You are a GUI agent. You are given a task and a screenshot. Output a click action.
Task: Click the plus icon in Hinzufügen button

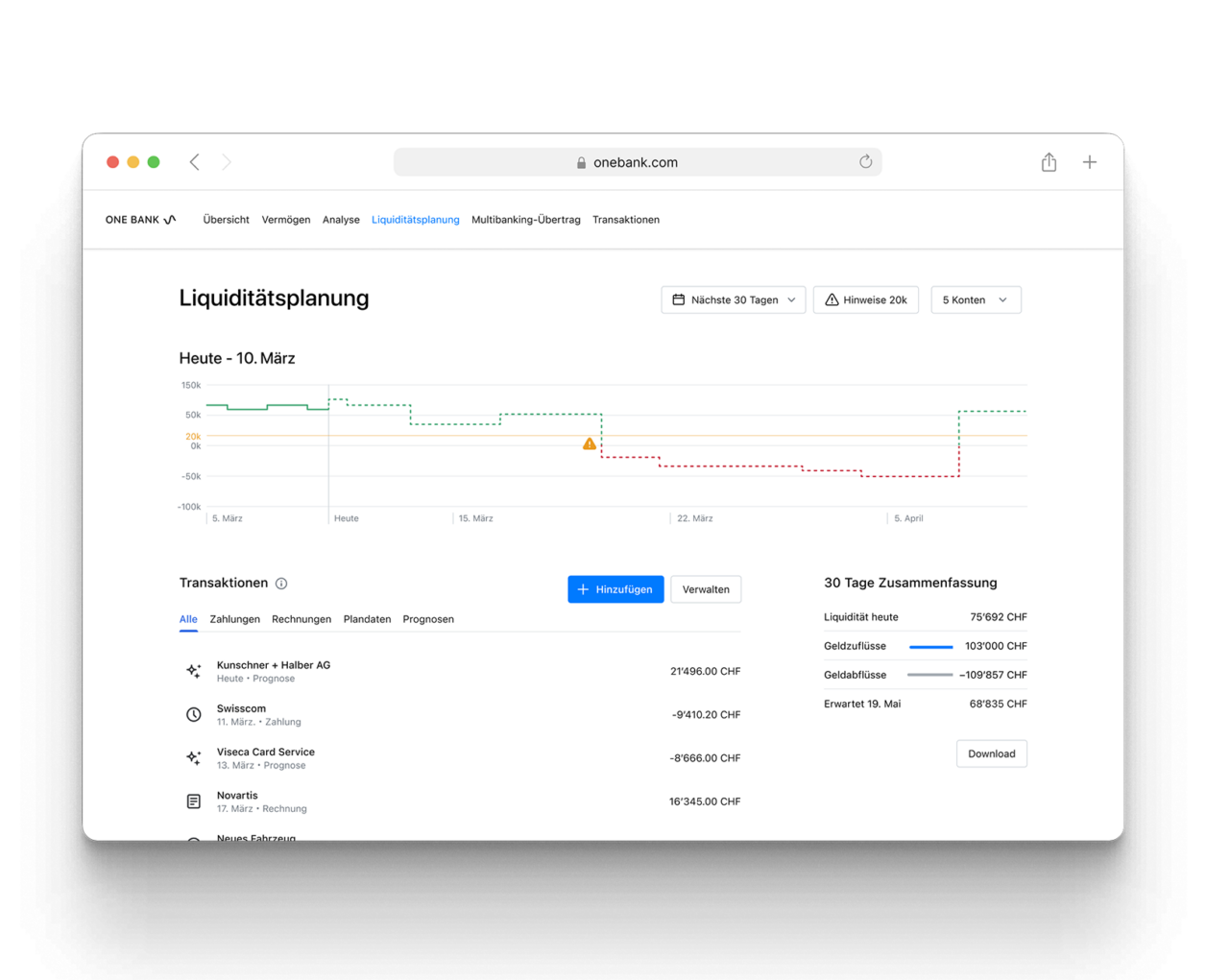(583, 589)
